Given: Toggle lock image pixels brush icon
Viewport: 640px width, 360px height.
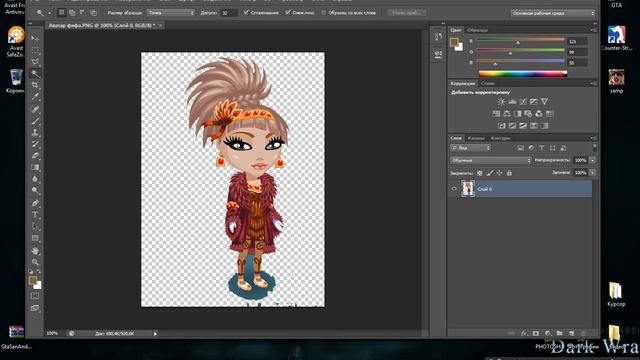Looking at the screenshot, I should pos(490,173).
